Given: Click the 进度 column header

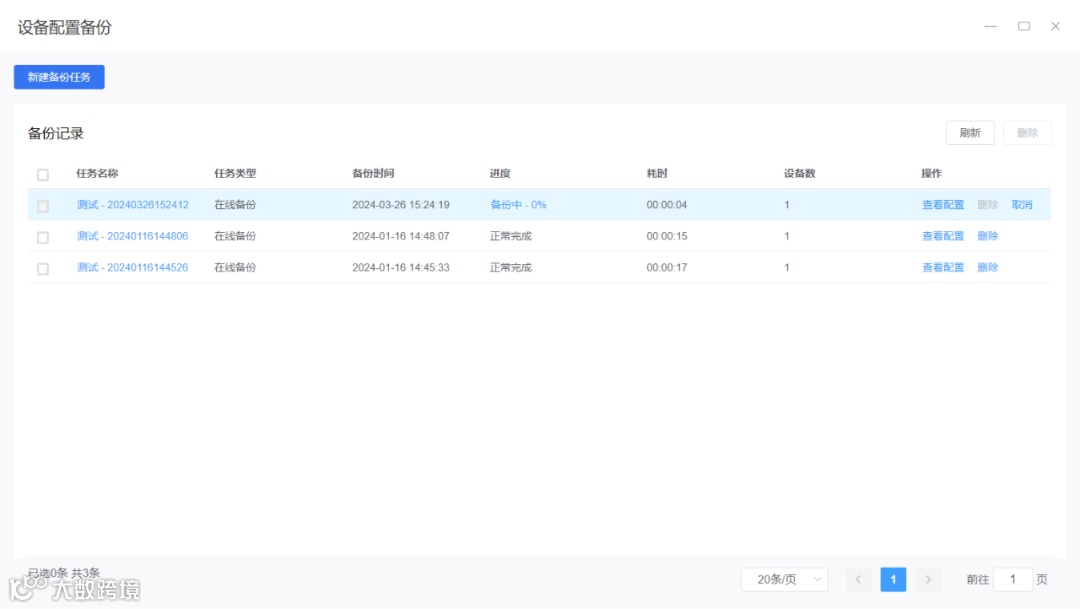Looking at the screenshot, I should point(500,174).
